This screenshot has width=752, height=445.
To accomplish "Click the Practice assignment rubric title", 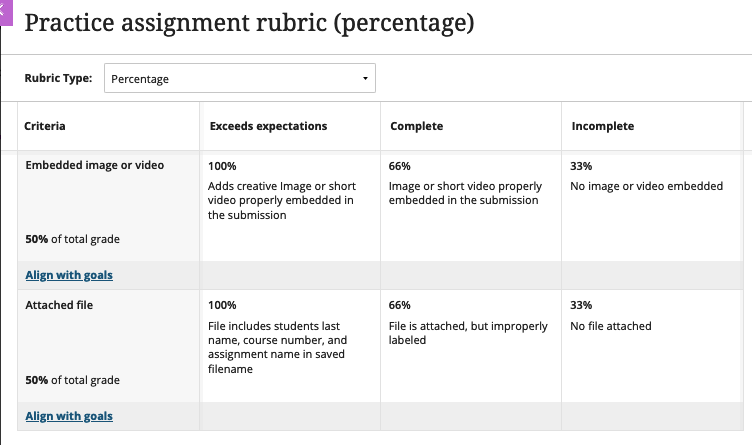I will tap(249, 22).
